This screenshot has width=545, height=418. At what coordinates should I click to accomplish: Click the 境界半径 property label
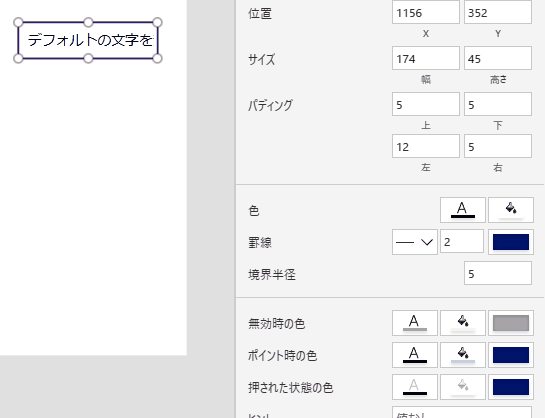click(x=272, y=274)
